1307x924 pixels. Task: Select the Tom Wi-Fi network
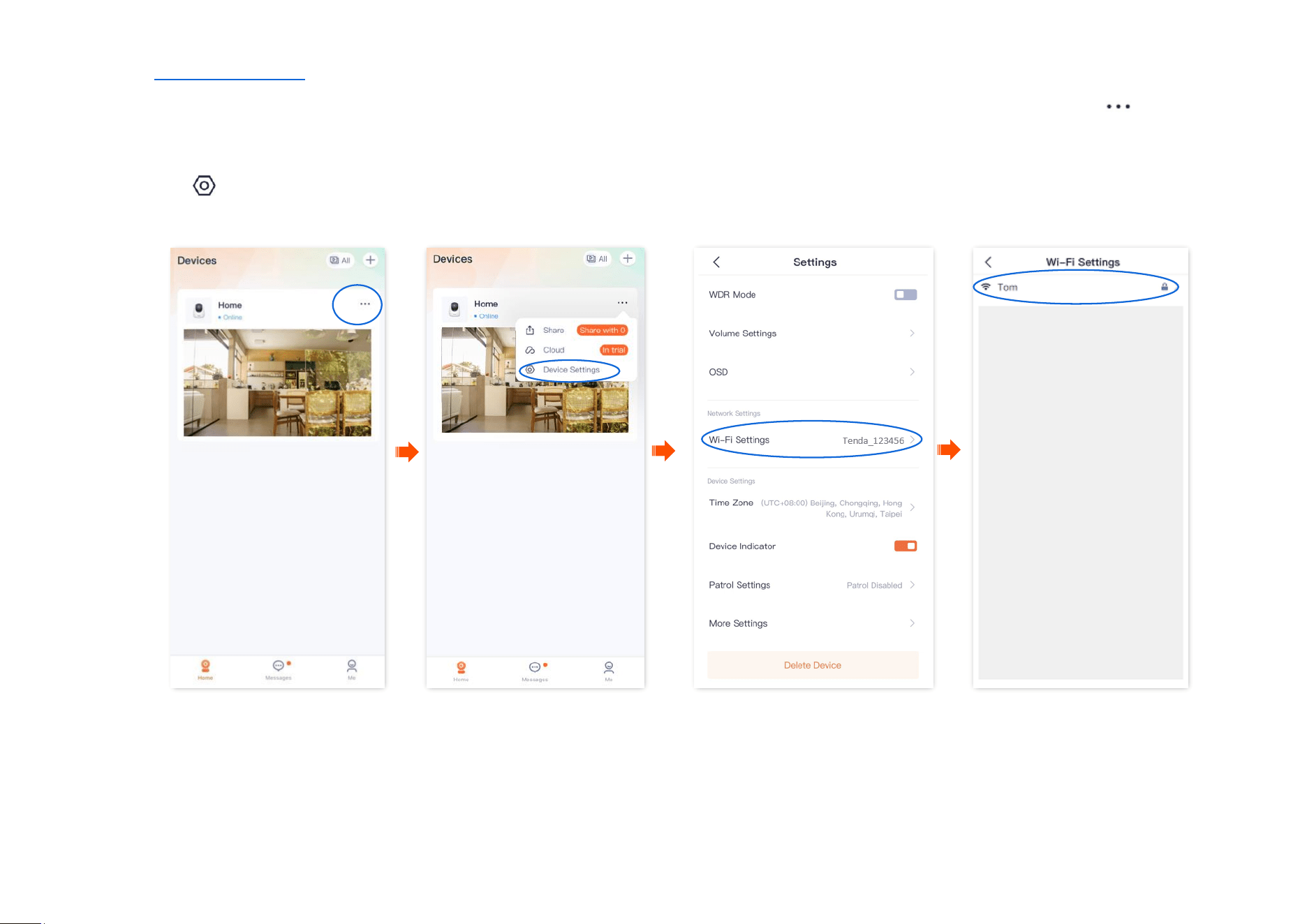1076,287
